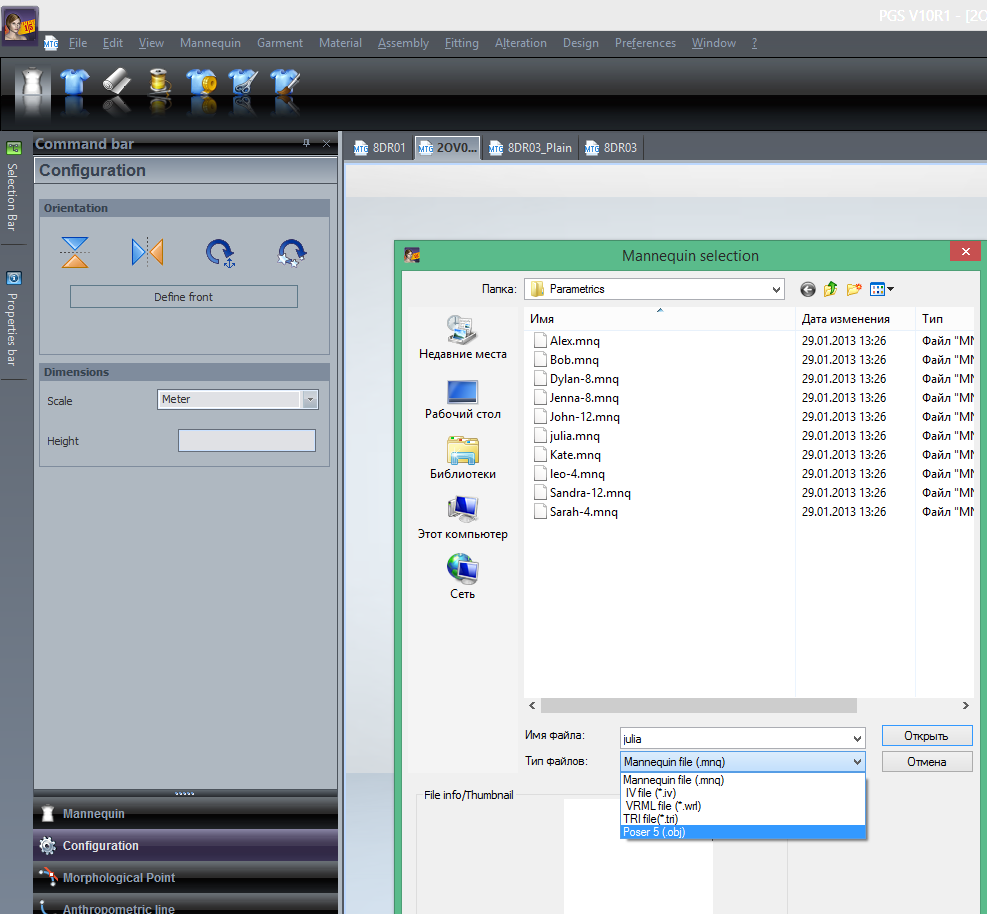Click the T-shirt with scissors icon

(x=243, y=82)
